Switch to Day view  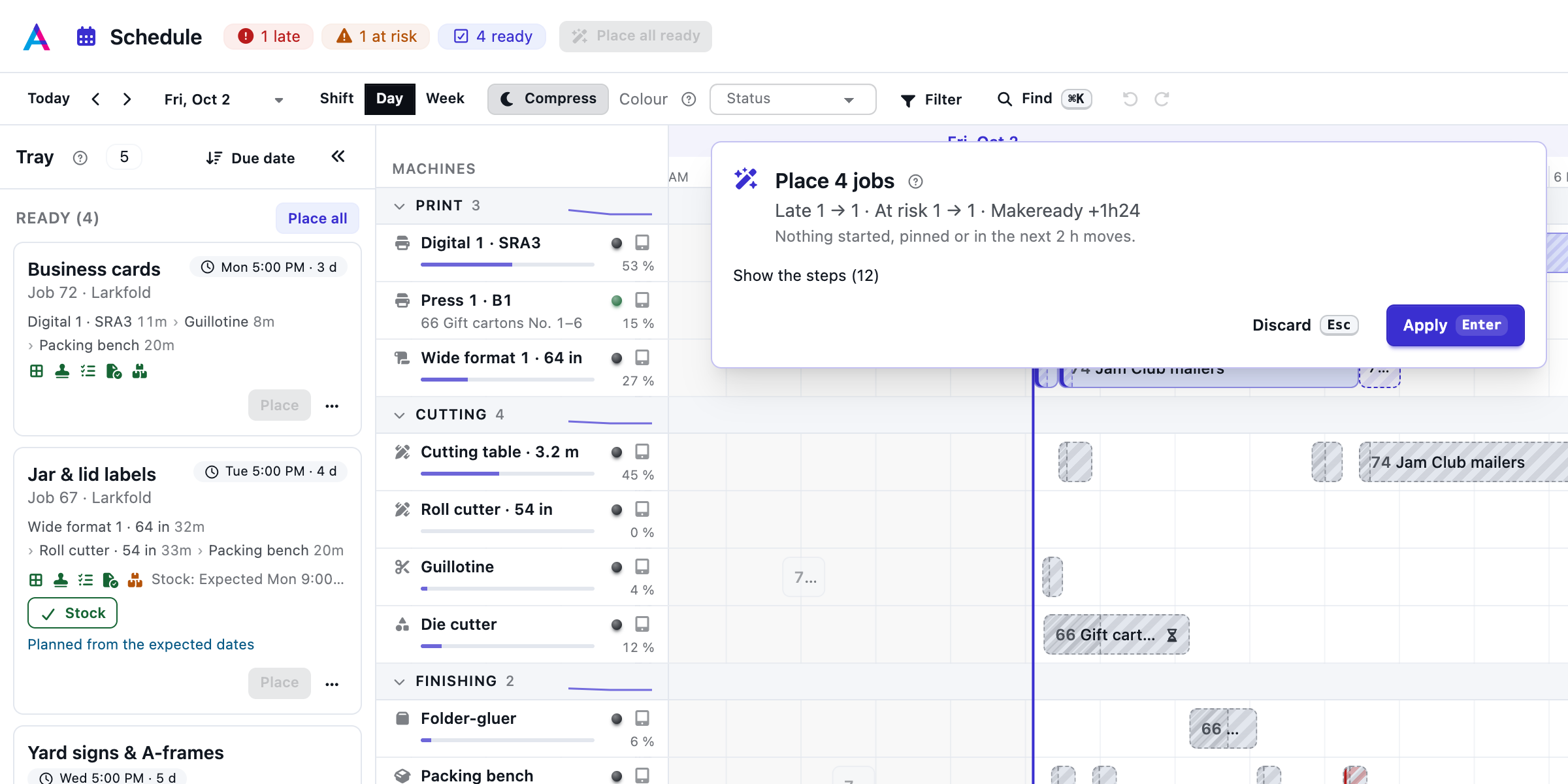pyautogui.click(x=390, y=99)
